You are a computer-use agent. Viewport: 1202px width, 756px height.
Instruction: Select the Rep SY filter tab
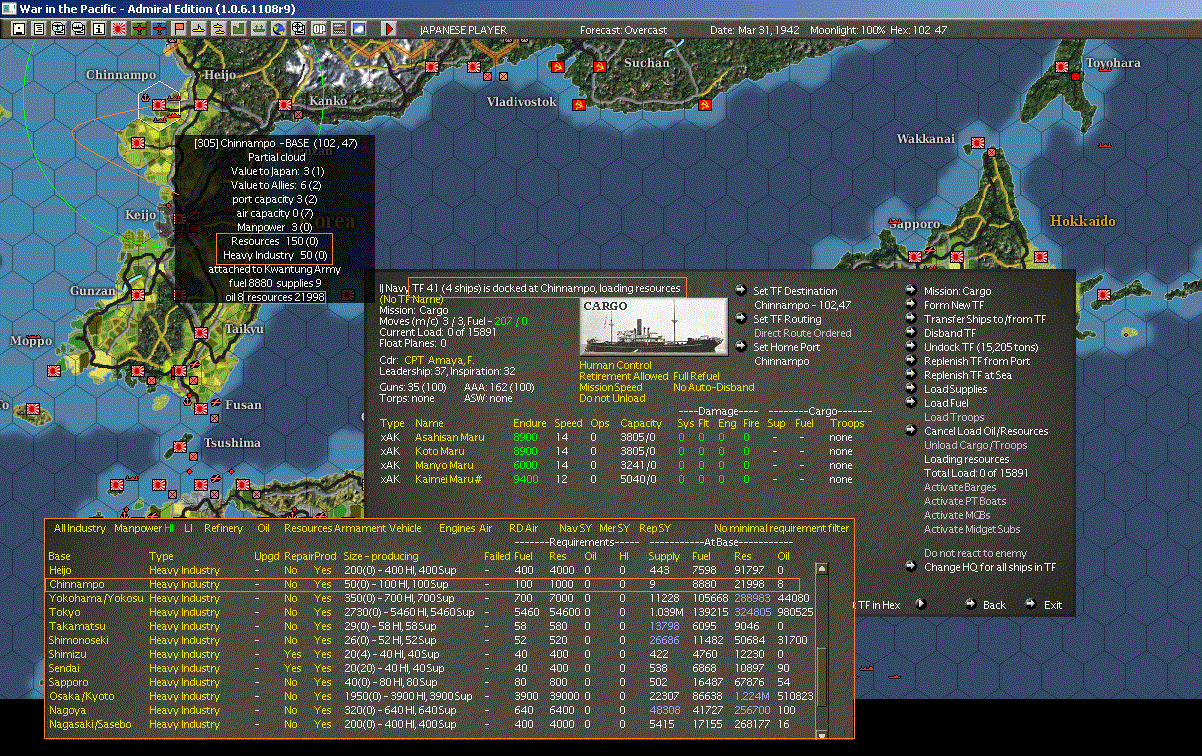click(655, 528)
